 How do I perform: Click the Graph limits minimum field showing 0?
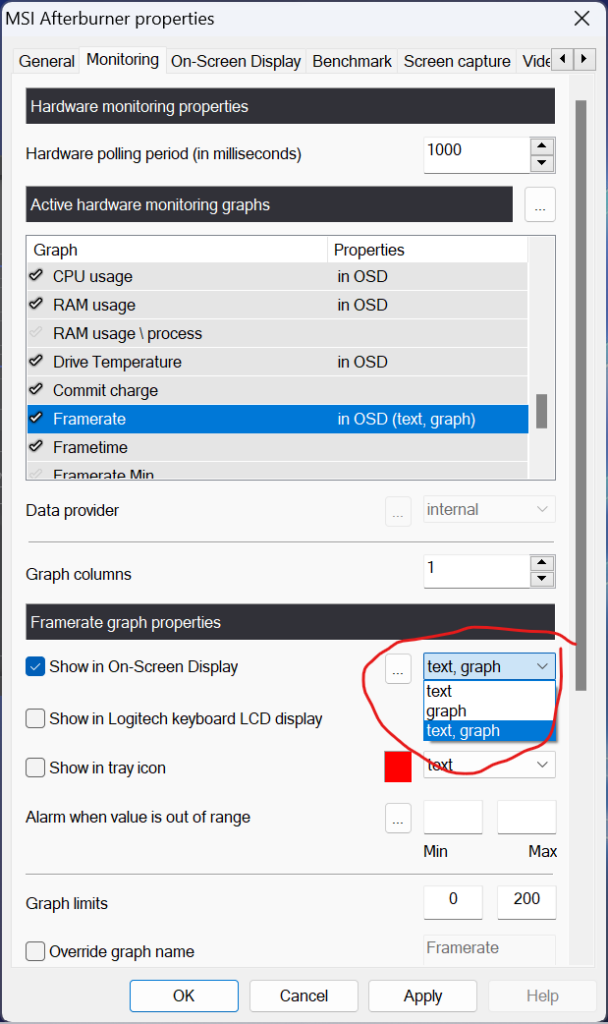(x=453, y=902)
